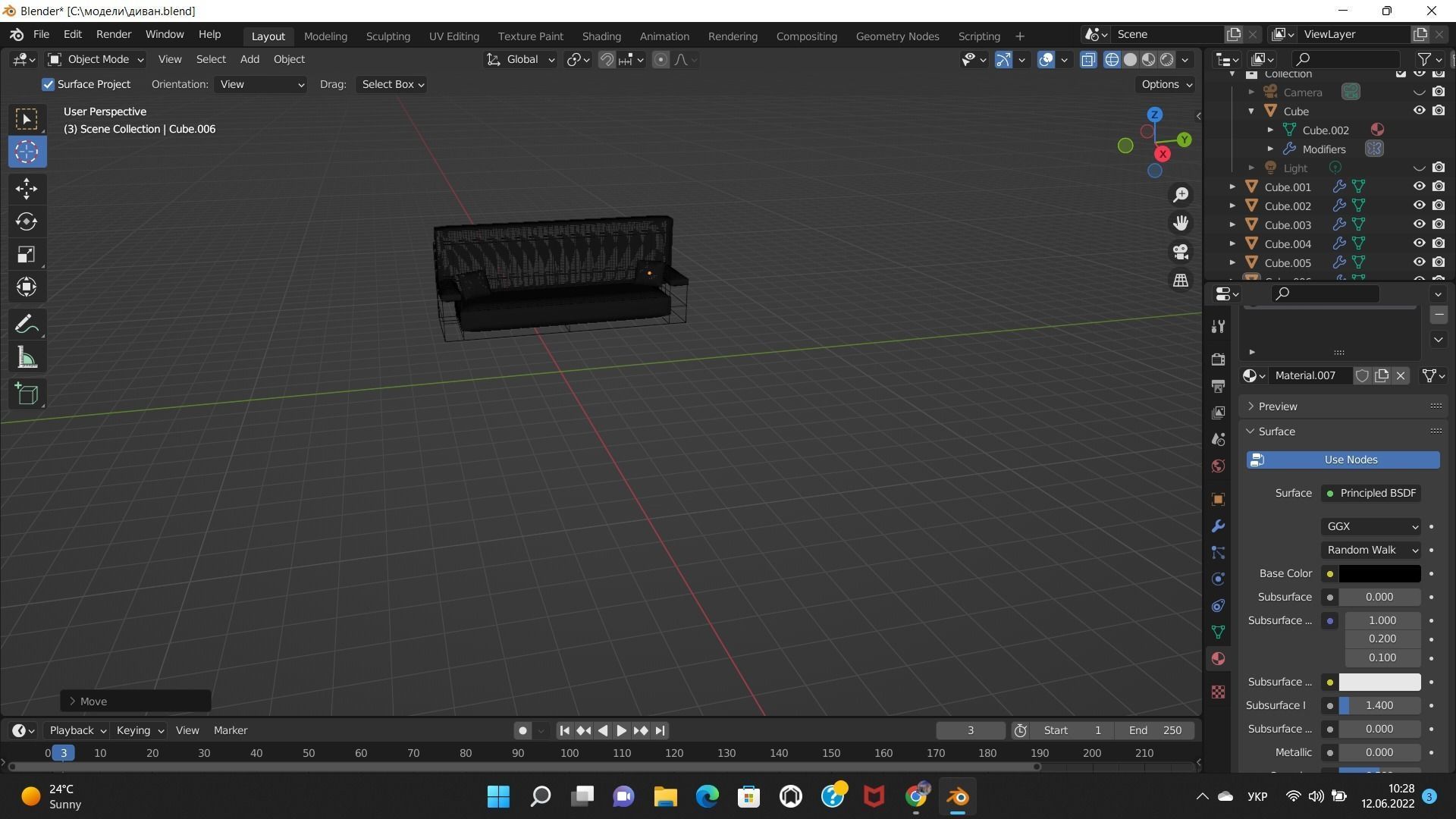Open the Object Mode dropdown
The image size is (1456, 819).
96,59
